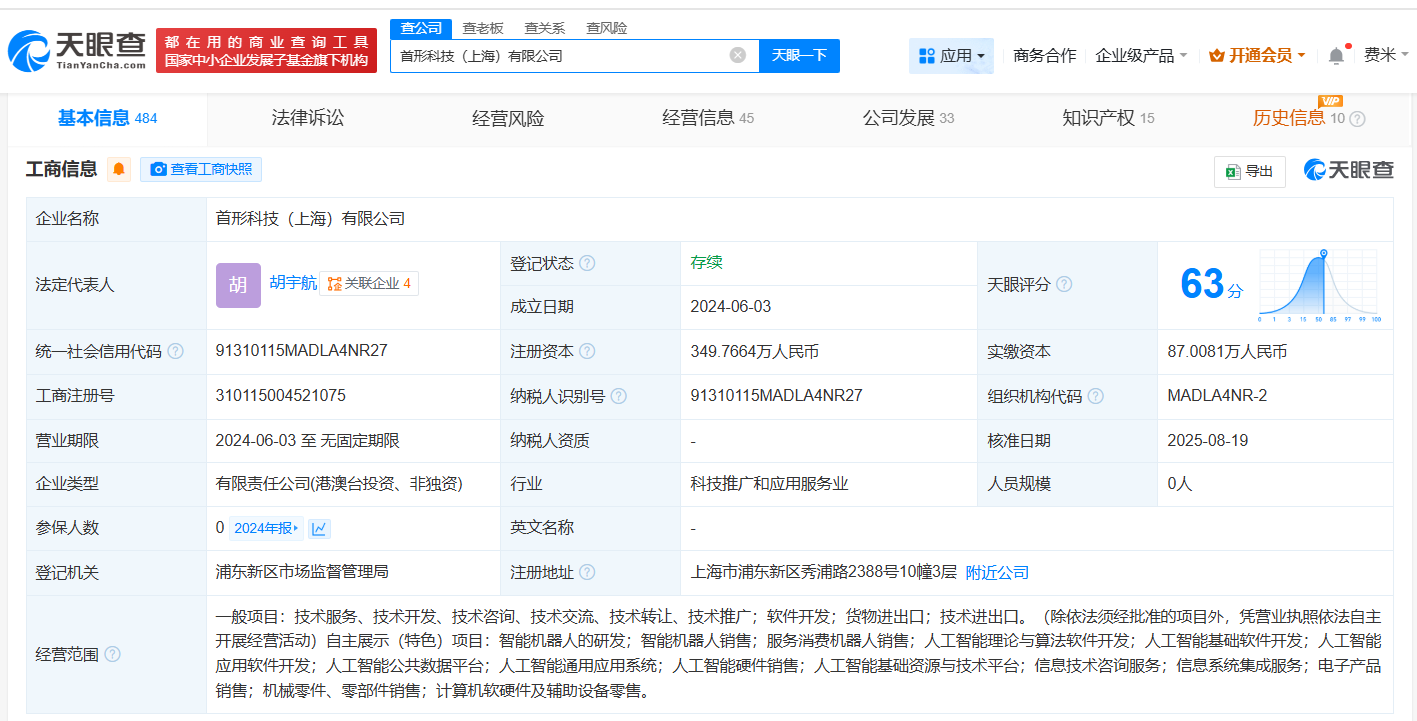Click help icon next to 统一社会信用代码
This screenshot has height=721, width=1417.
click(x=176, y=351)
